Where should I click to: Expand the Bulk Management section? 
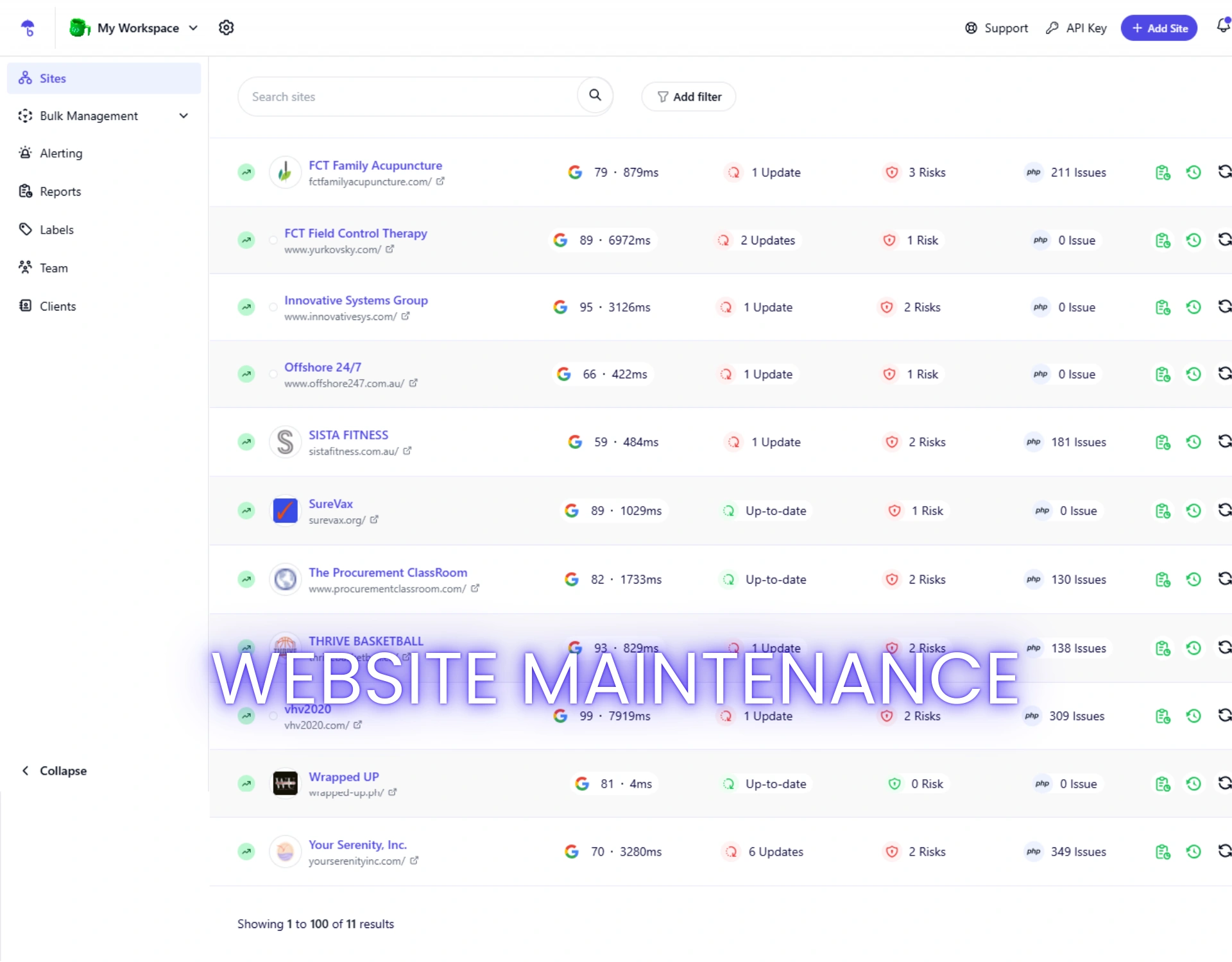coord(184,115)
